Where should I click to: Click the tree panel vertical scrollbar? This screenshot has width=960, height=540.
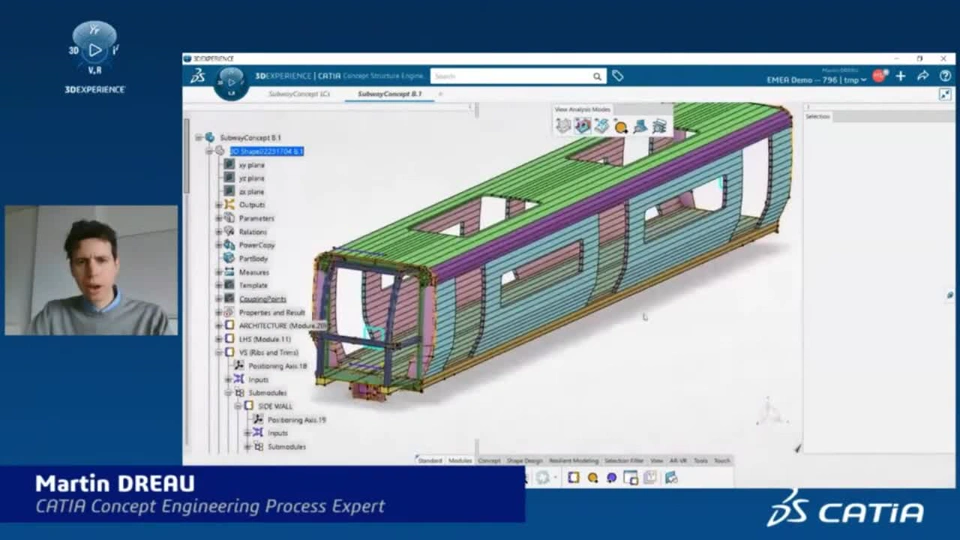186,156
